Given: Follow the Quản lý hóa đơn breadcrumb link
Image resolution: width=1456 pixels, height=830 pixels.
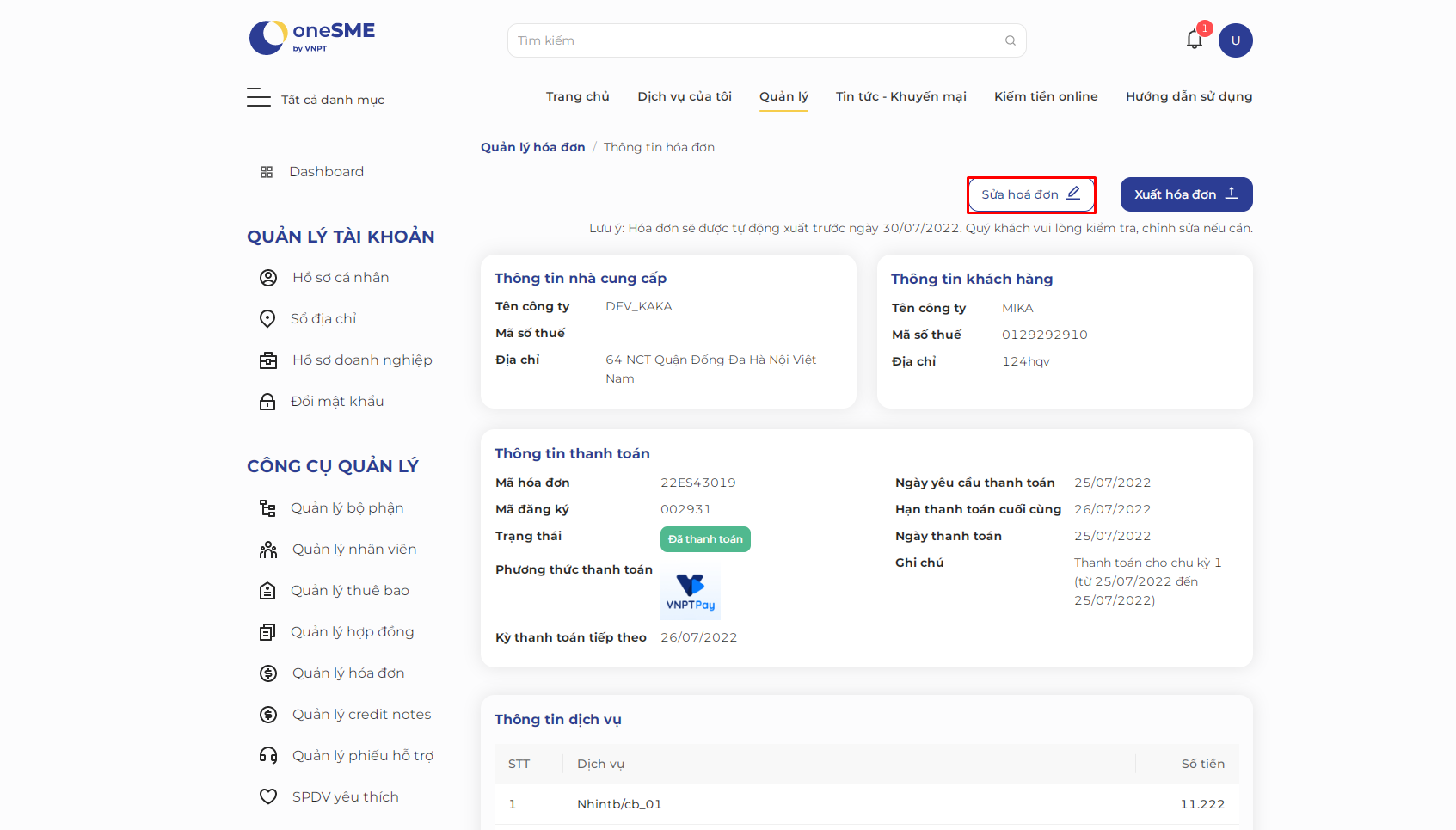Looking at the screenshot, I should click(x=533, y=147).
